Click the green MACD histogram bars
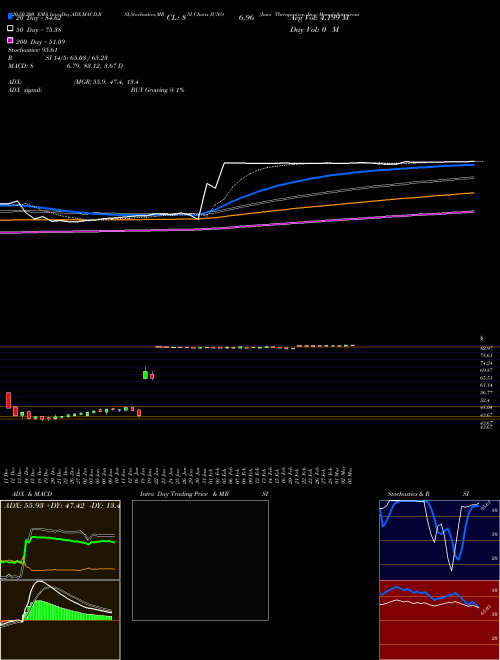The height and width of the screenshot is (660, 500). 67,611
